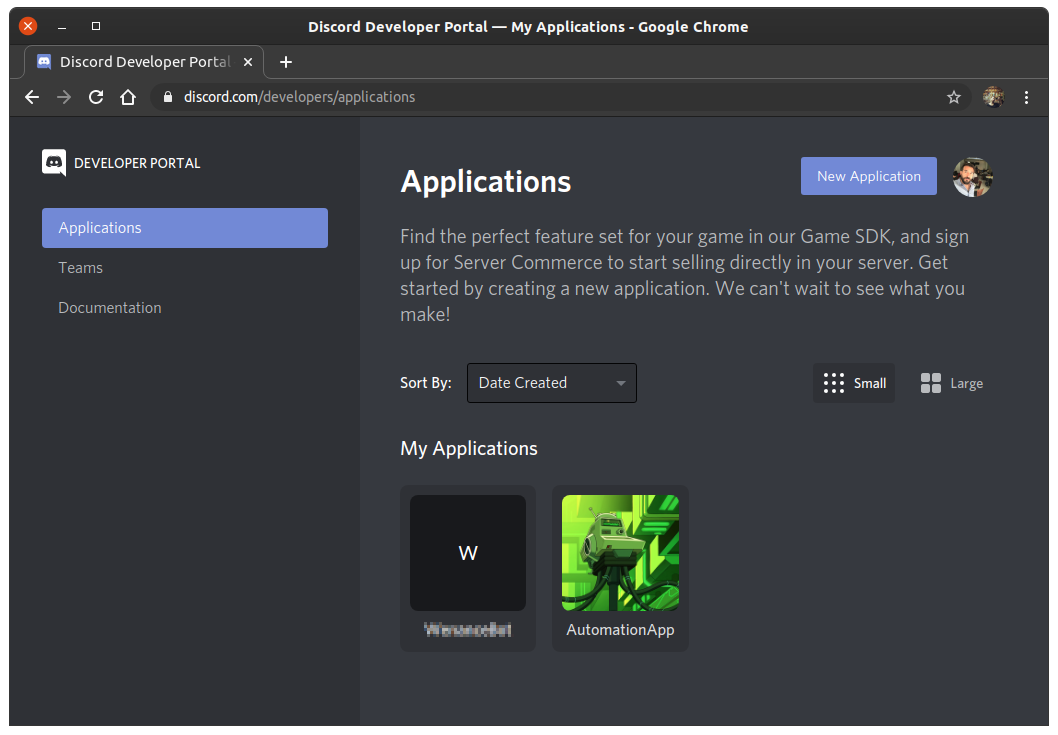Click the My Applications section heading
Screen dimensions: 1058x735
pos(469,449)
